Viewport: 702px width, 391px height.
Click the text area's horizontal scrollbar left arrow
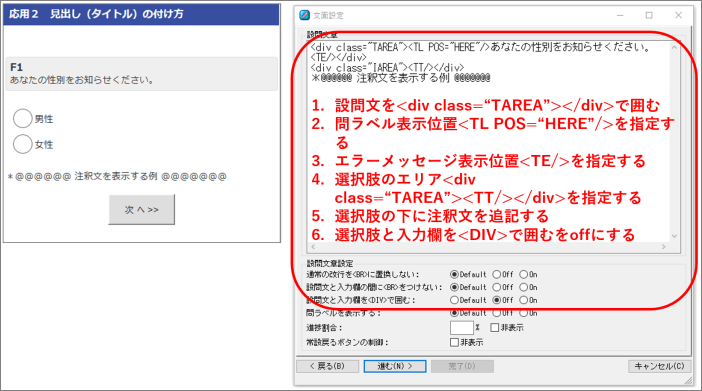tap(313, 247)
